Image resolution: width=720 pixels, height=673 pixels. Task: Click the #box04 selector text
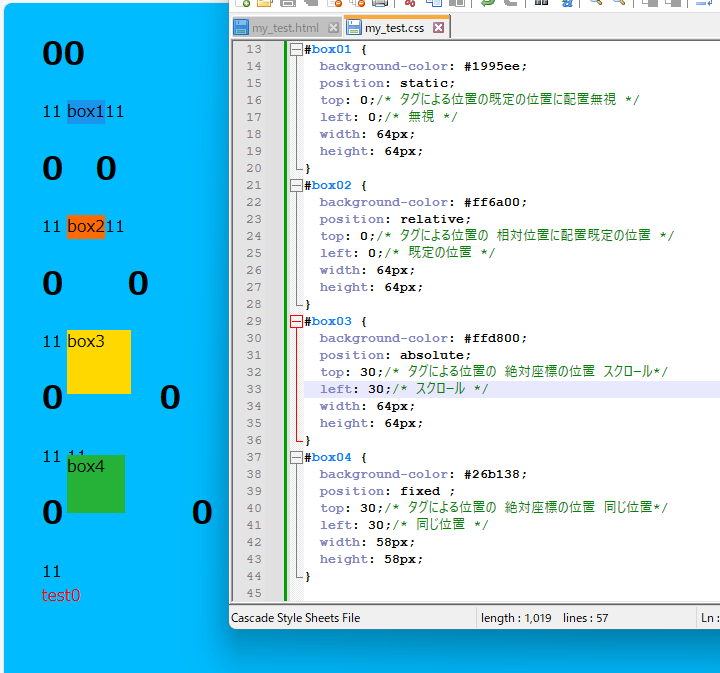click(x=328, y=457)
